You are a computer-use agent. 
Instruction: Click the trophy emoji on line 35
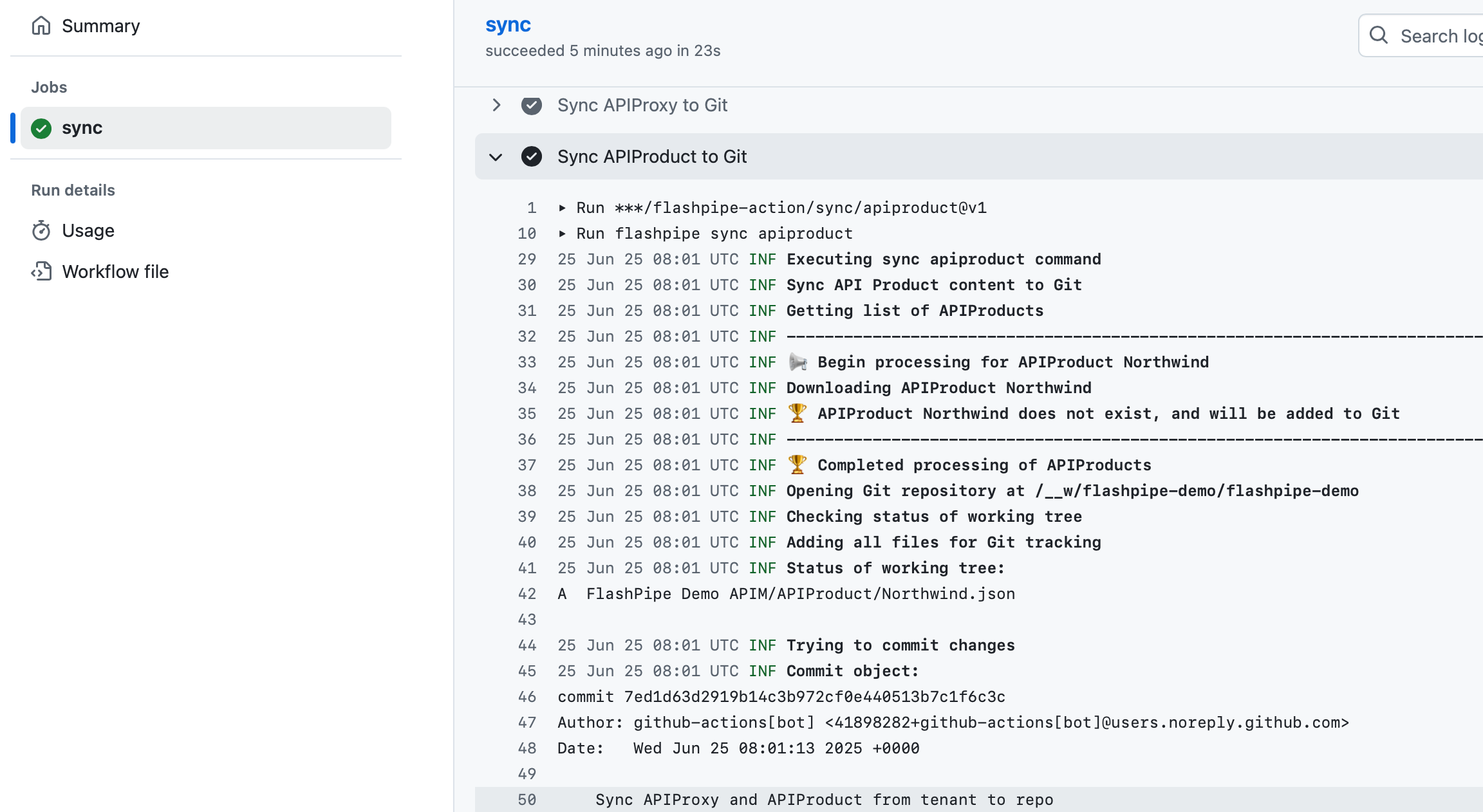(797, 413)
